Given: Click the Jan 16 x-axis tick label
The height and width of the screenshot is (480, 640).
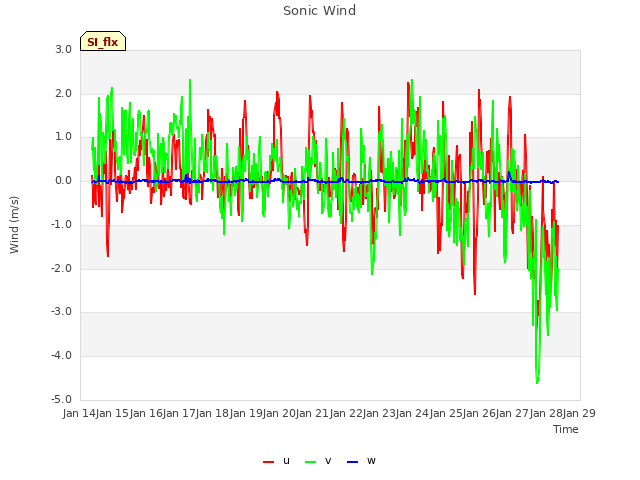Looking at the screenshot, I should (146, 413).
